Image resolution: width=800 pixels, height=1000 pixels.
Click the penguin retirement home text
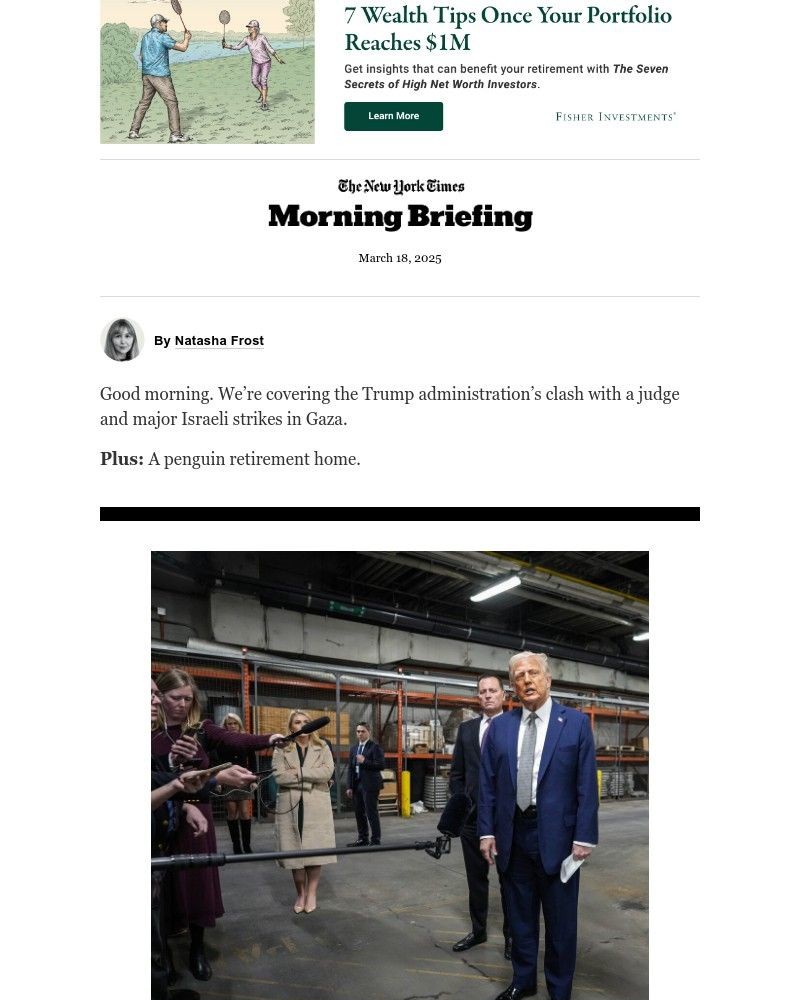click(255, 459)
